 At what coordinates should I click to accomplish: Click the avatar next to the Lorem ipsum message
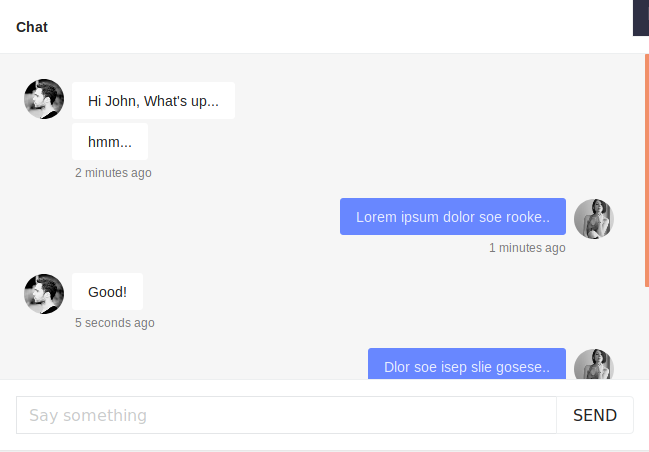point(593,218)
